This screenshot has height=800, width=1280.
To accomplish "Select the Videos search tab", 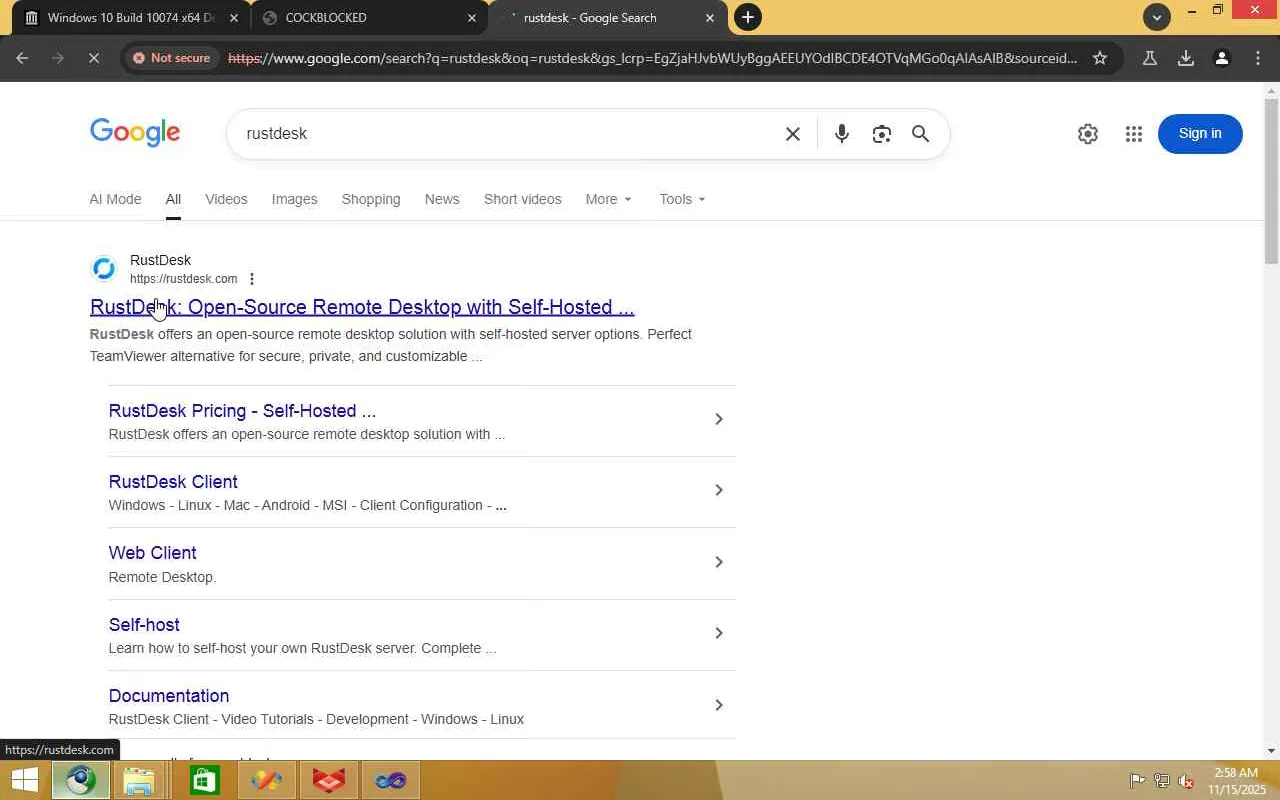I will point(226,199).
